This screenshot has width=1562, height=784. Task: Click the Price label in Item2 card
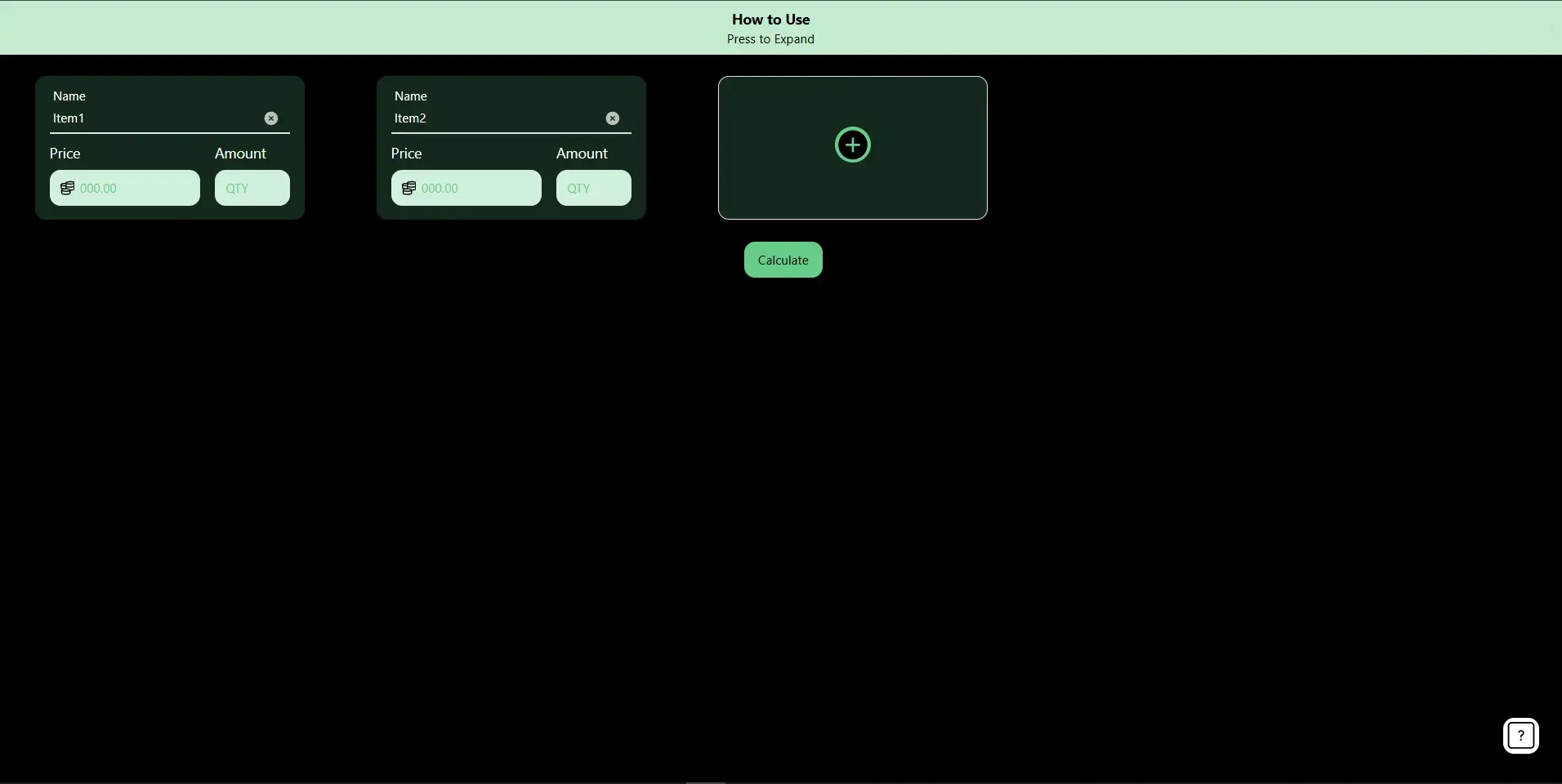coord(407,154)
